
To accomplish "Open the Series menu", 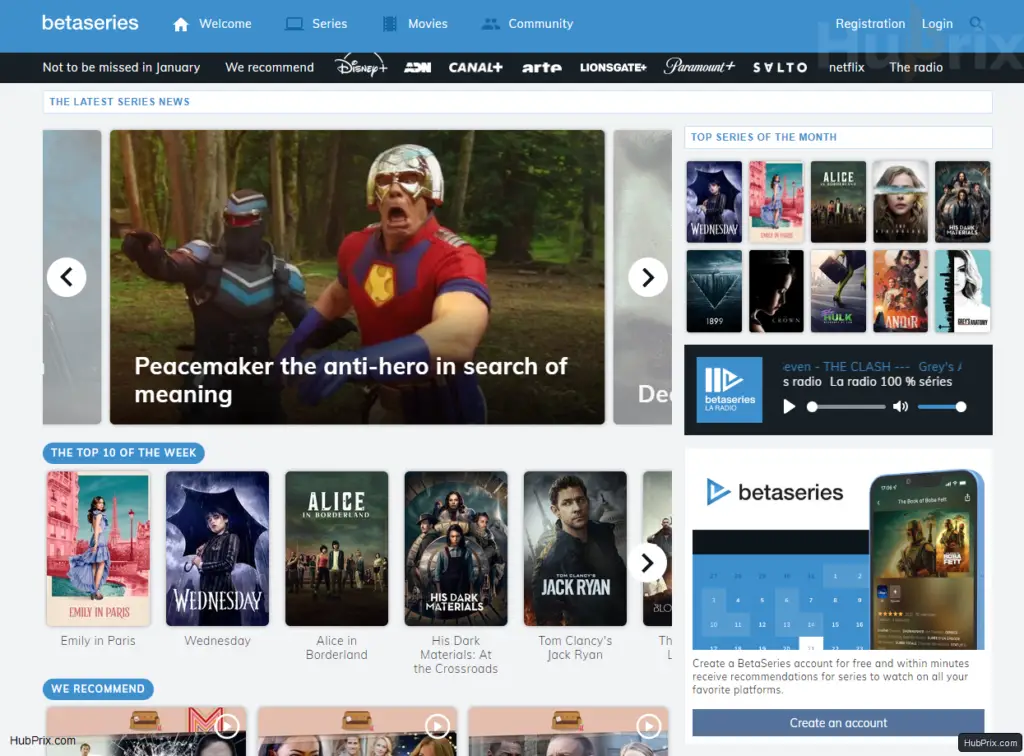I will [x=330, y=24].
